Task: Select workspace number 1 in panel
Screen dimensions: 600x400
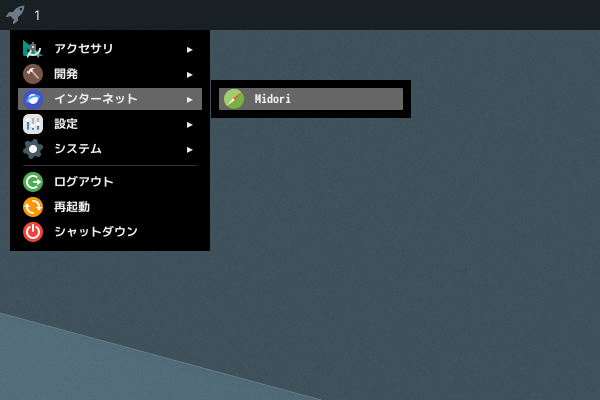Action: (37, 16)
